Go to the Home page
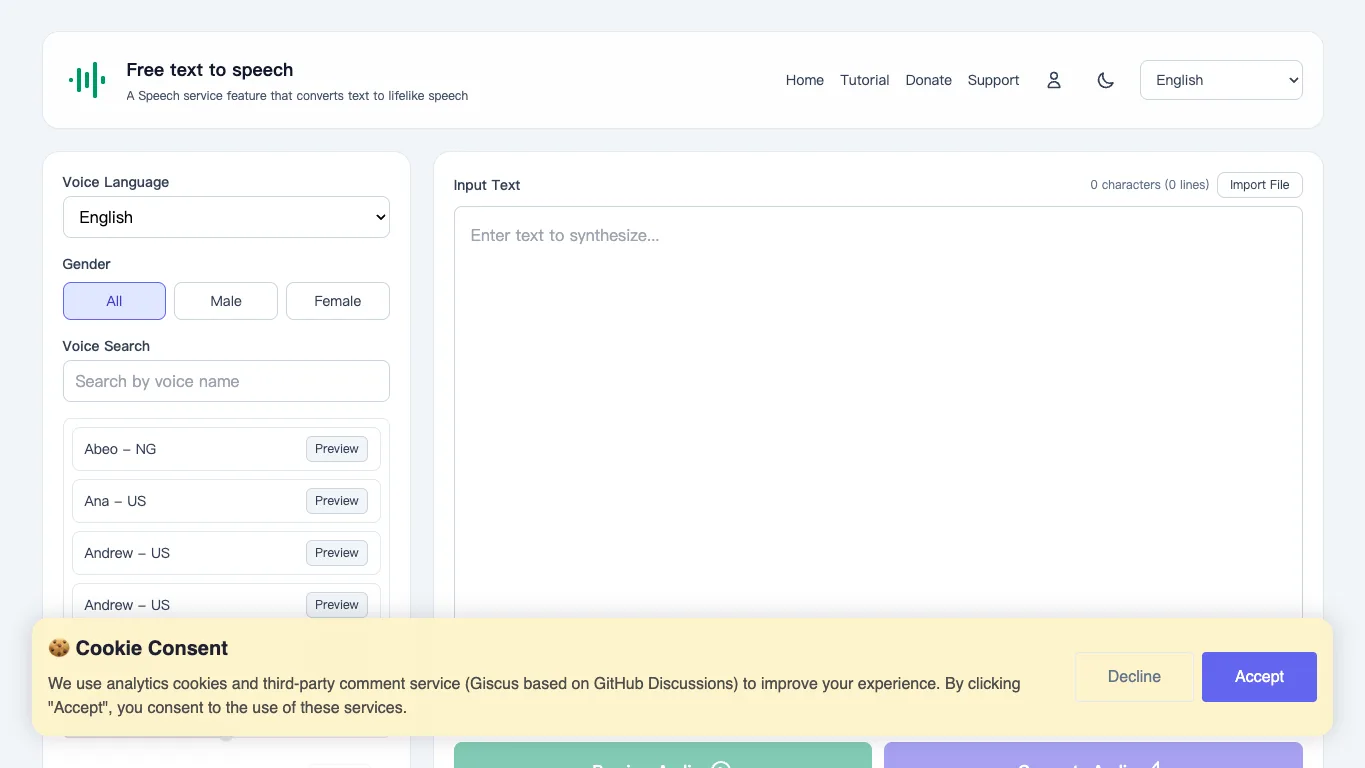The height and width of the screenshot is (768, 1365). pyautogui.click(x=805, y=80)
